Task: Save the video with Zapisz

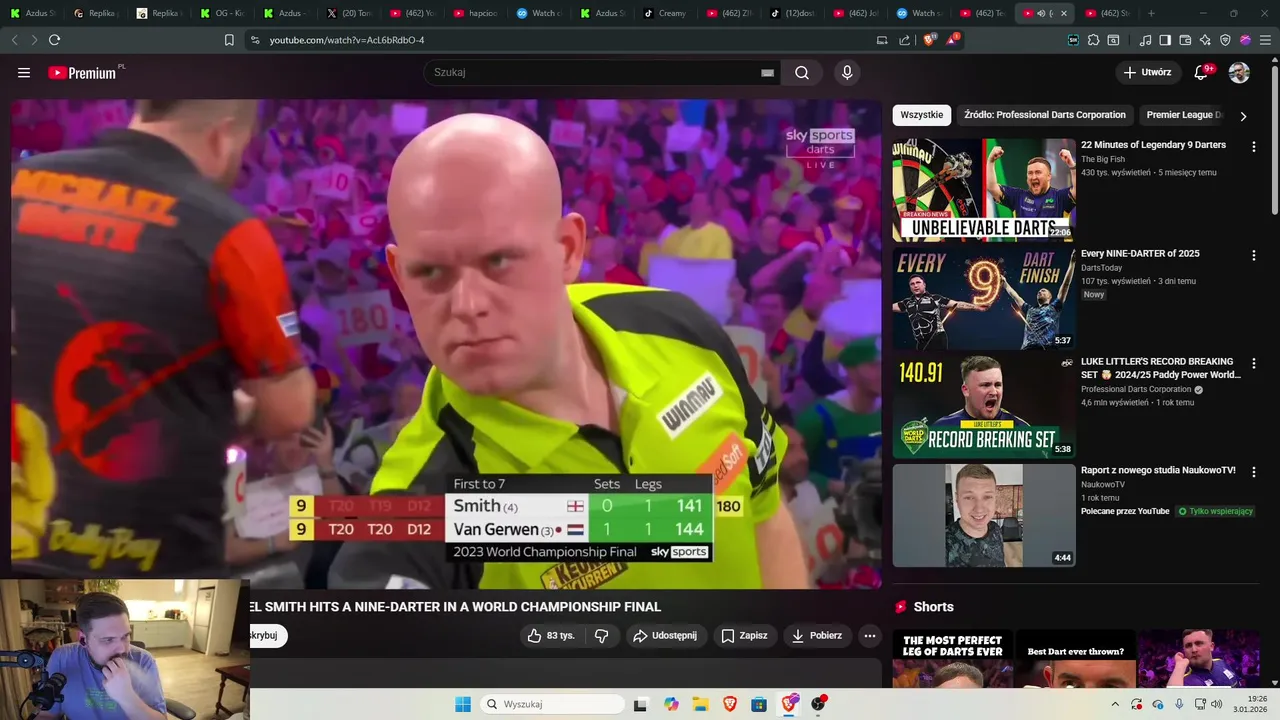Action: (x=745, y=636)
